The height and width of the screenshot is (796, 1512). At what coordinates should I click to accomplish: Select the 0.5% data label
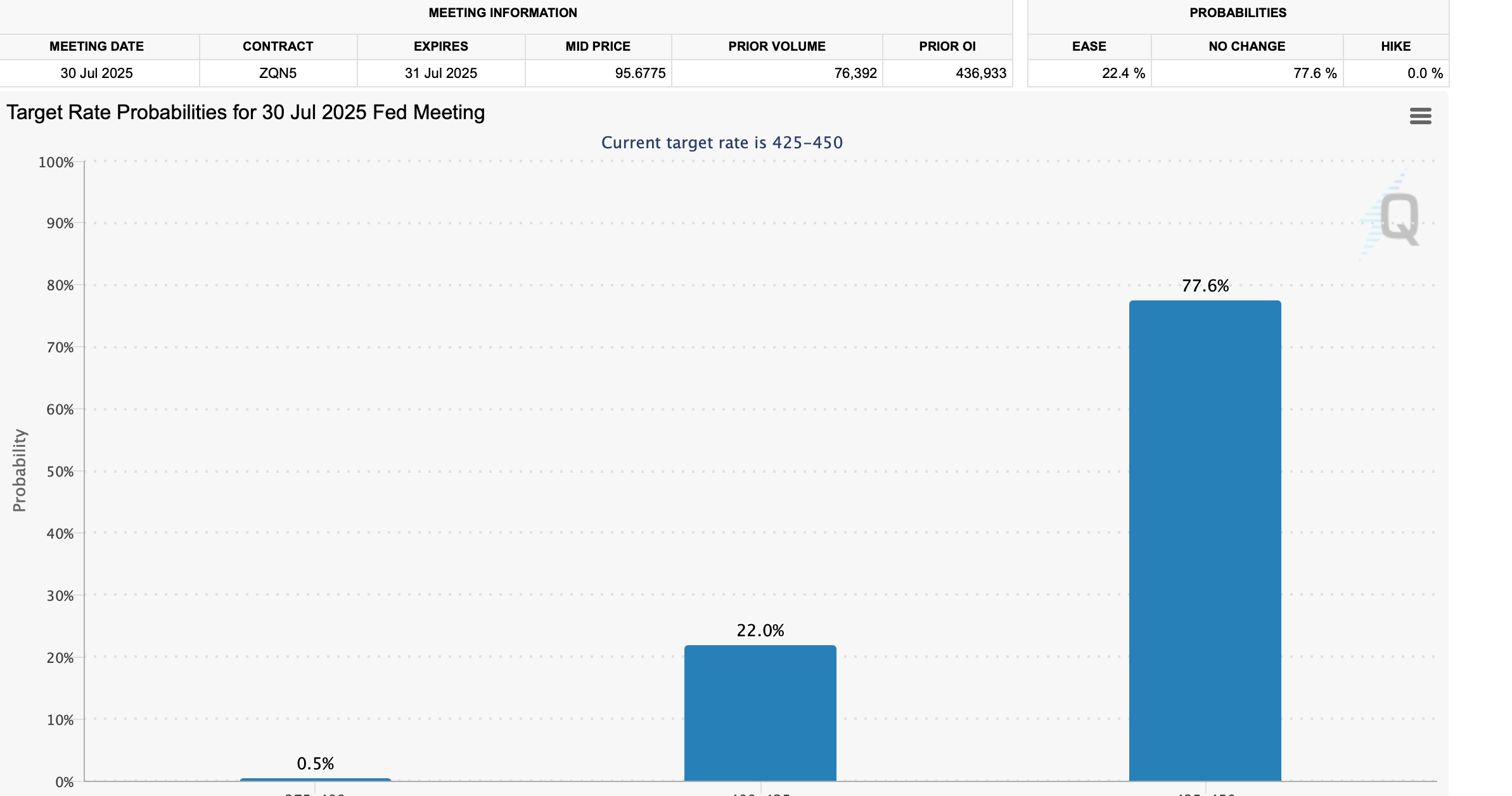[315, 764]
